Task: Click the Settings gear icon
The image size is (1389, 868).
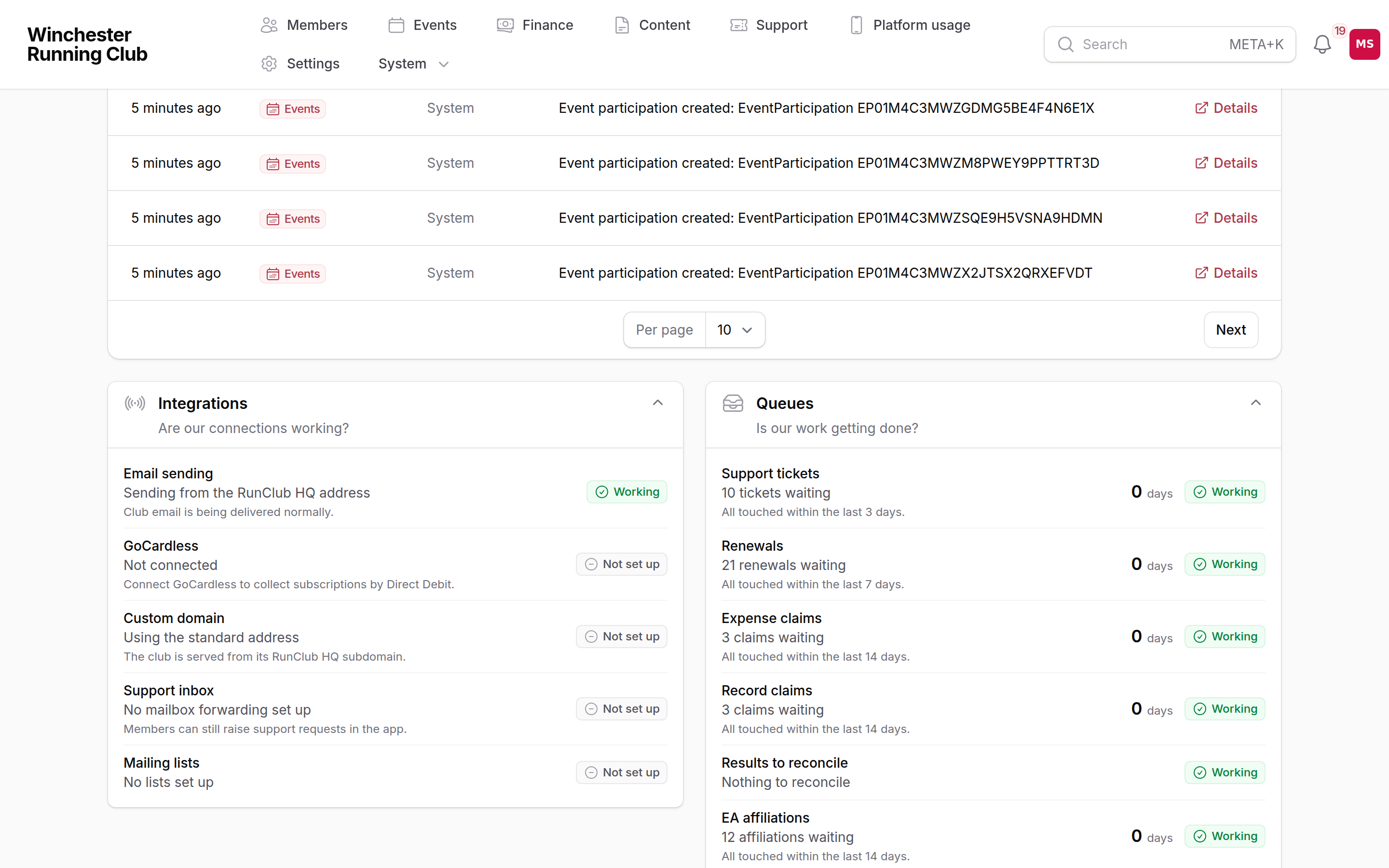Action: 269,64
